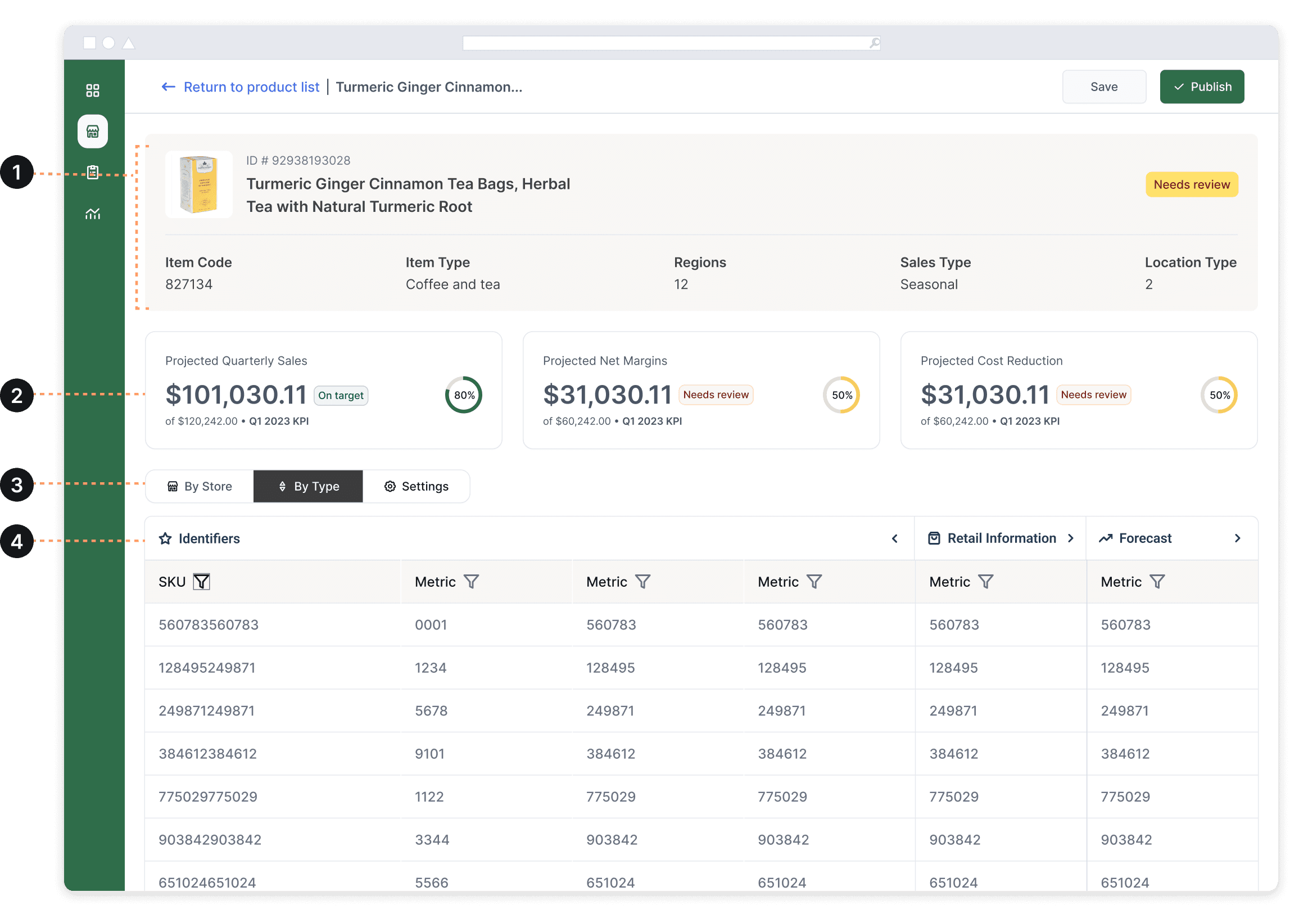1308x924 pixels.
Task: Click the filter icon on first Metric column
Action: tap(471, 582)
